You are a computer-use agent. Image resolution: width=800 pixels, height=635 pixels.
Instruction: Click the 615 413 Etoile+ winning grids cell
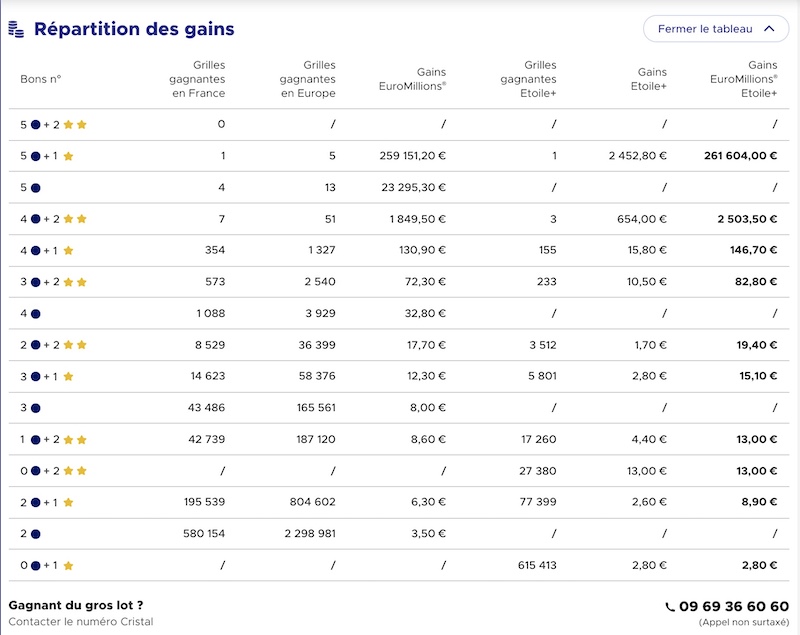537,565
